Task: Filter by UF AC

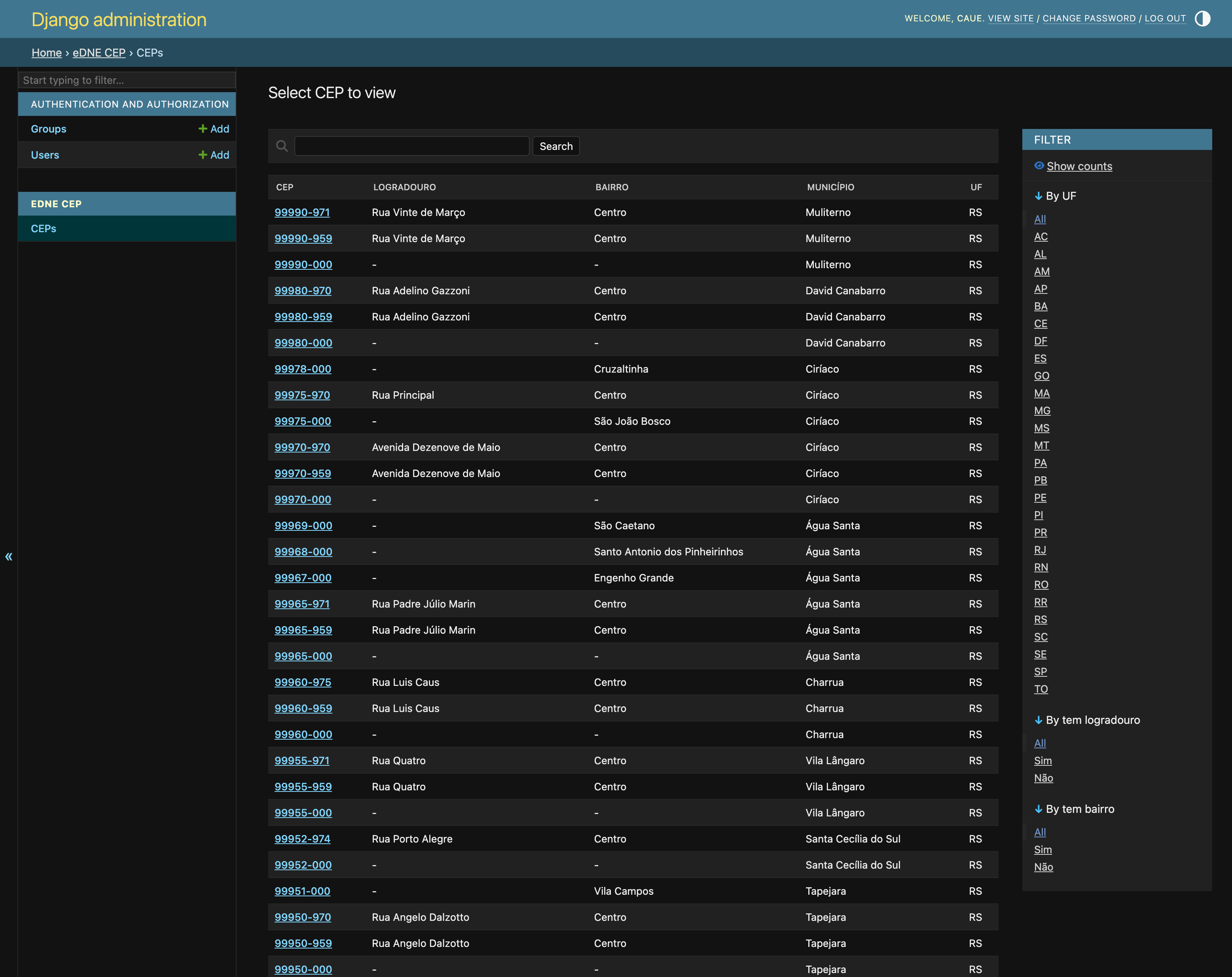Action: (1041, 237)
